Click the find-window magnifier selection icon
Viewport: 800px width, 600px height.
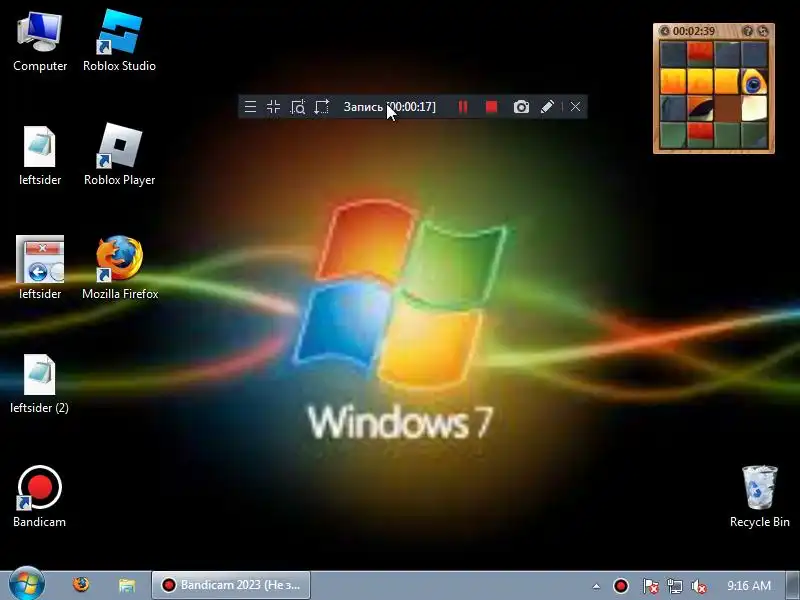[x=297, y=107]
